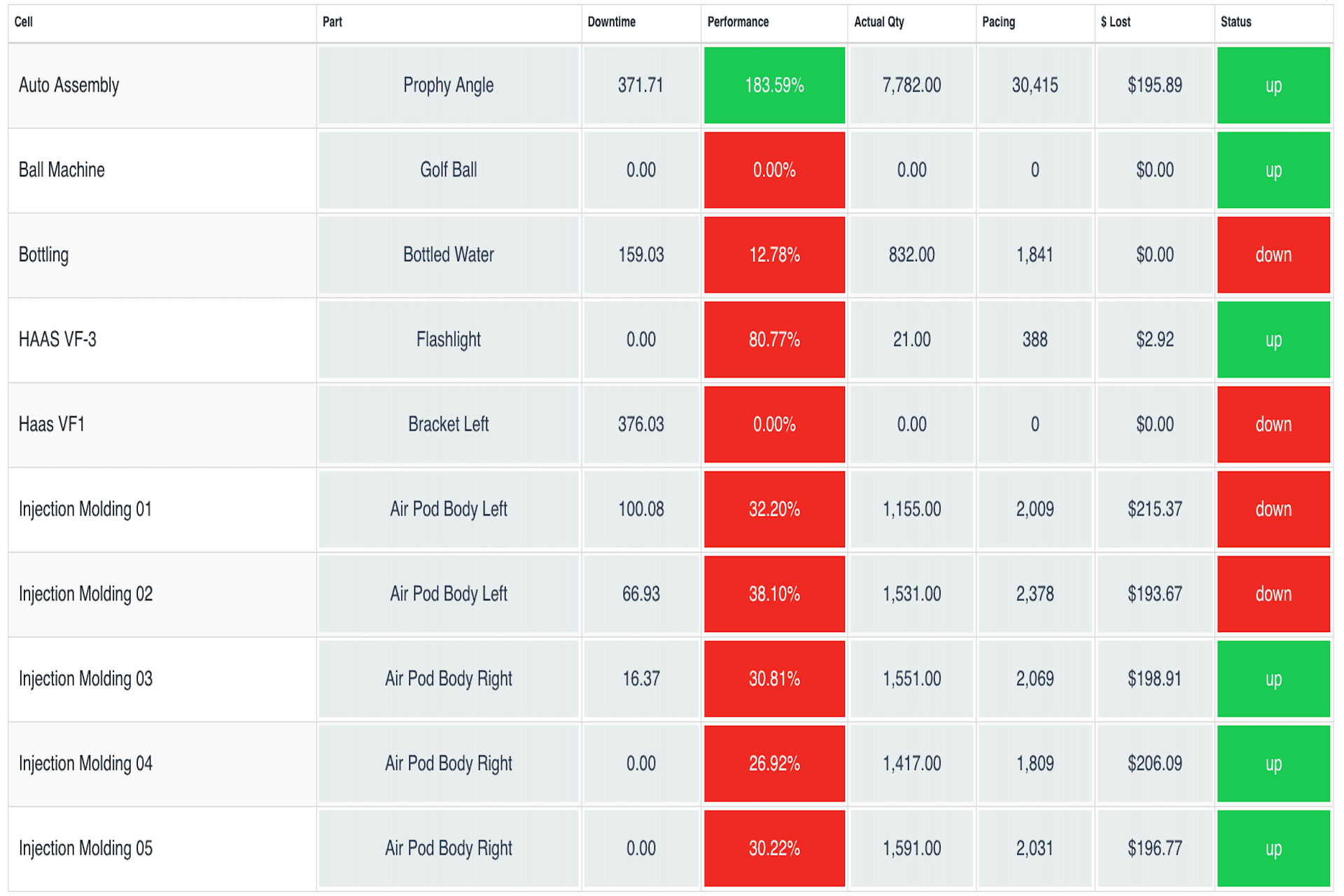Click the Performance column header
Viewport: 1344px width, 896px height.
(738, 22)
